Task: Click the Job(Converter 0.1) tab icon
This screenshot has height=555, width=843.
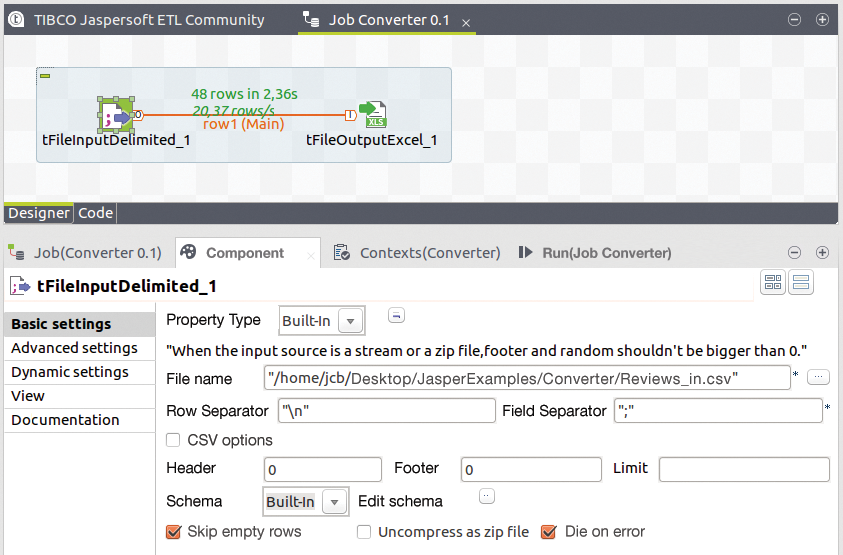Action: 17,252
